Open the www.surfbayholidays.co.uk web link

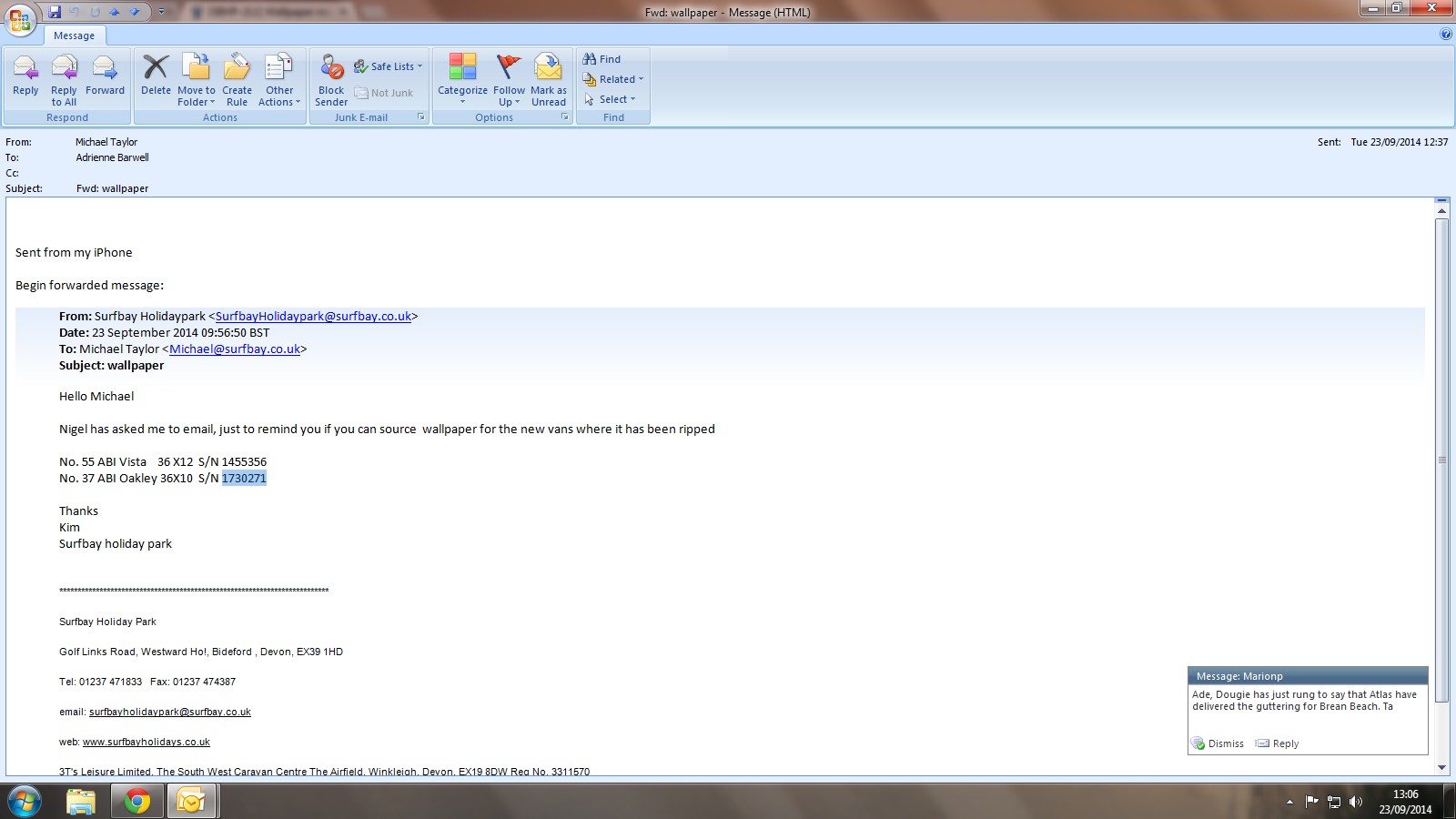(x=147, y=742)
